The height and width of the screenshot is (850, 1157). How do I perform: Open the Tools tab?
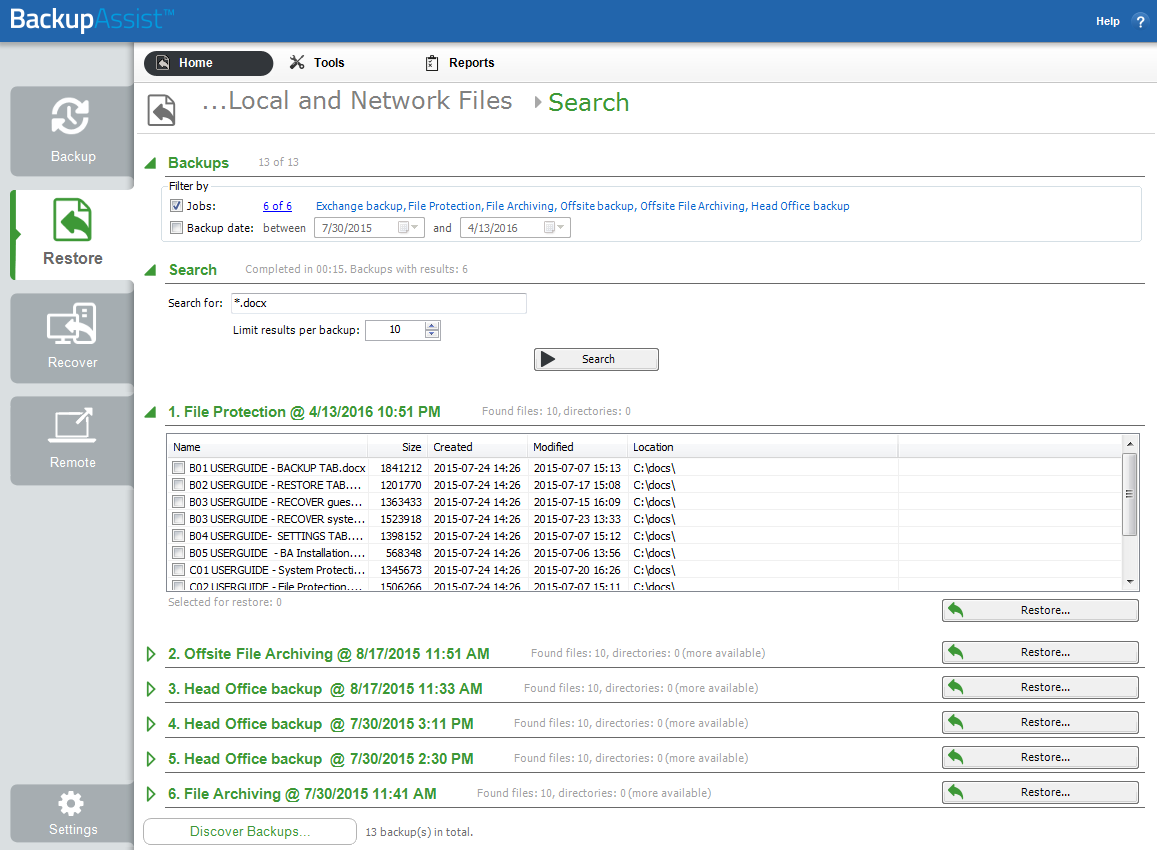317,63
